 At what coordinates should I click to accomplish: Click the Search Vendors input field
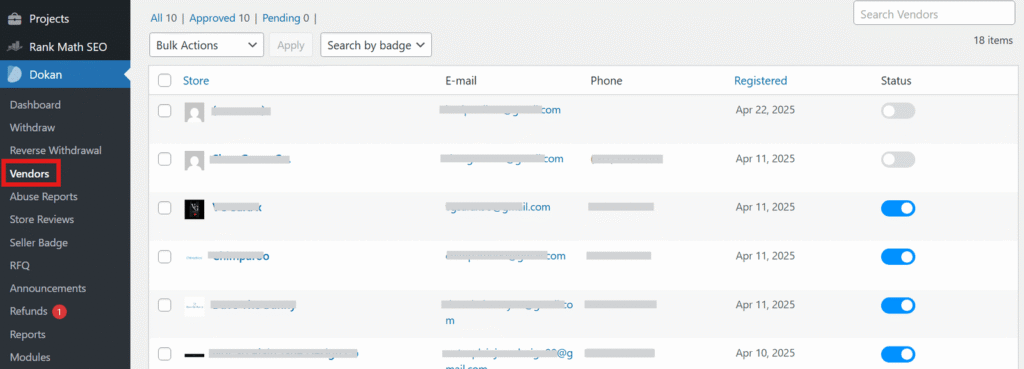tap(934, 14)
